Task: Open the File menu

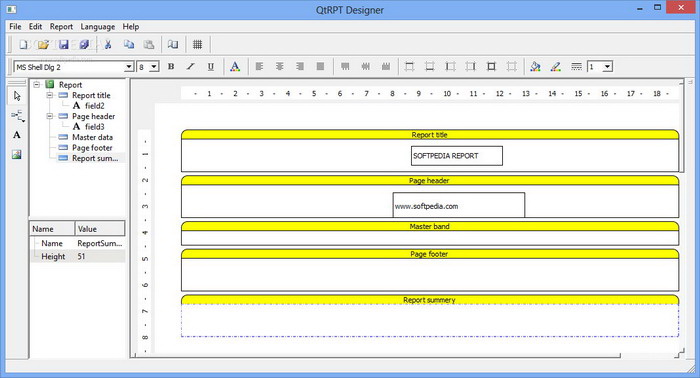Action: pyautogui.click(x=15, y=27)
